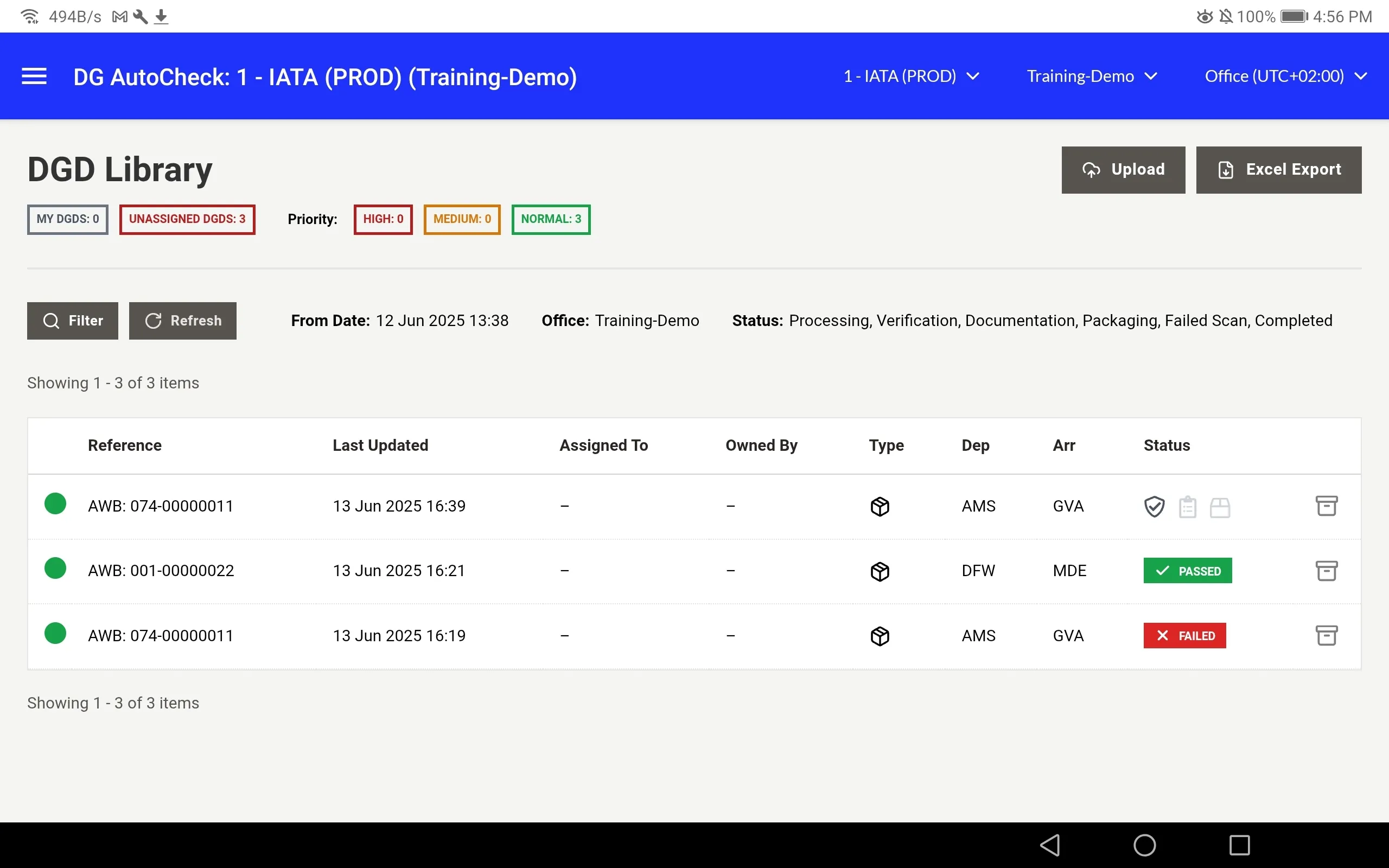Click green priority dot of the 16:19 row
This screenshot has width=1389, height=868.
click(x=55, y=633)
